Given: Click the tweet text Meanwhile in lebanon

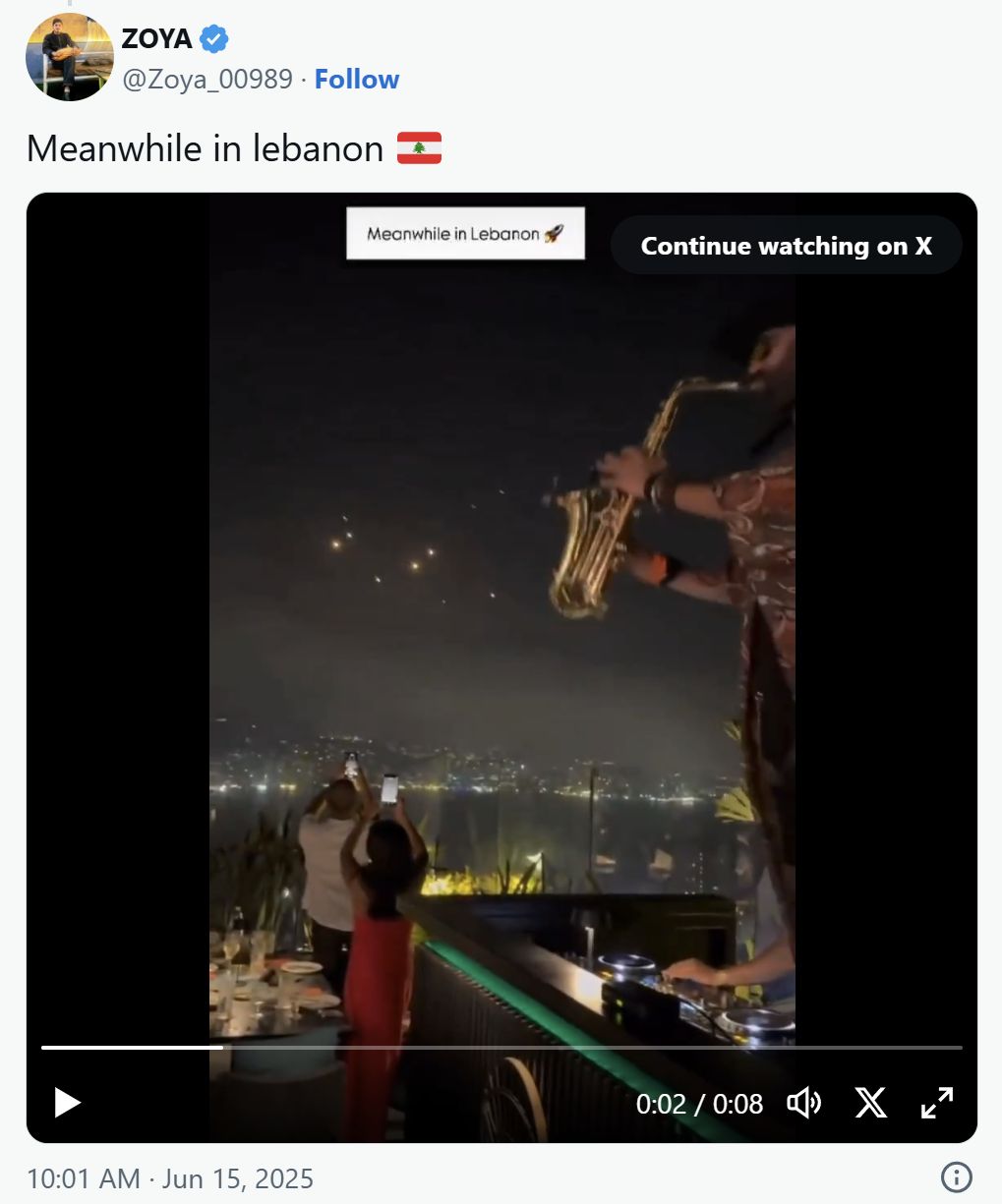Looking at the screenshot, I should click(205, 148).
